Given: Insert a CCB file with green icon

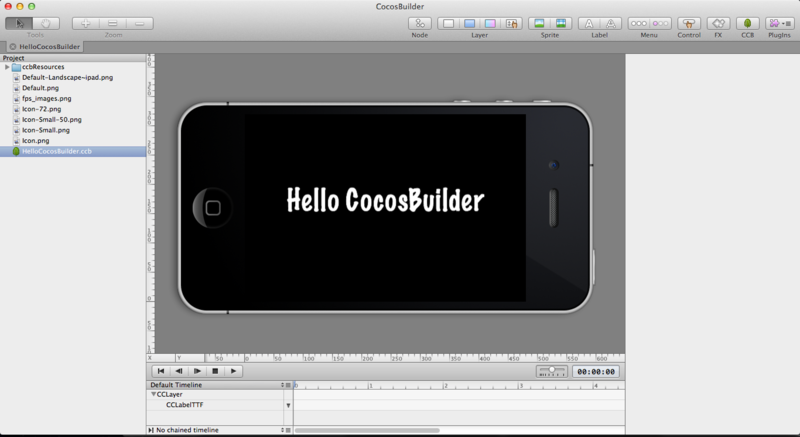Looking at the screenshot, I should [x=747, y=23].
